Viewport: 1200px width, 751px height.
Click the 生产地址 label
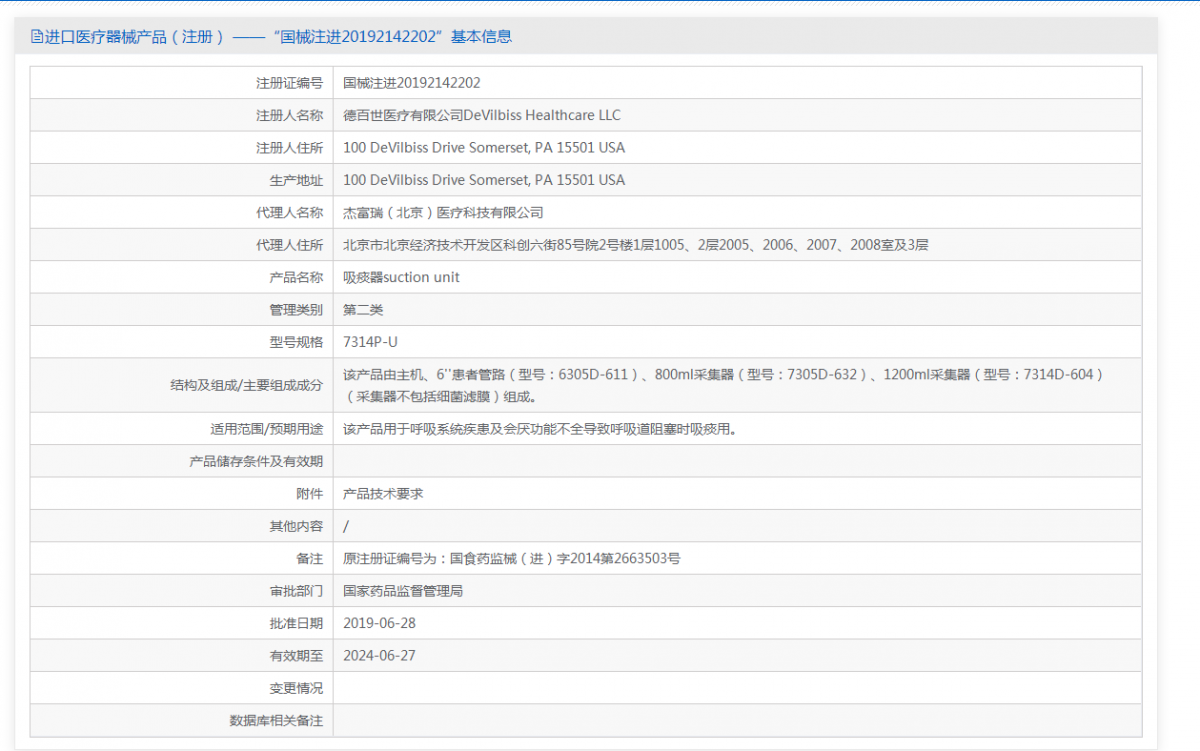[297, 180]
